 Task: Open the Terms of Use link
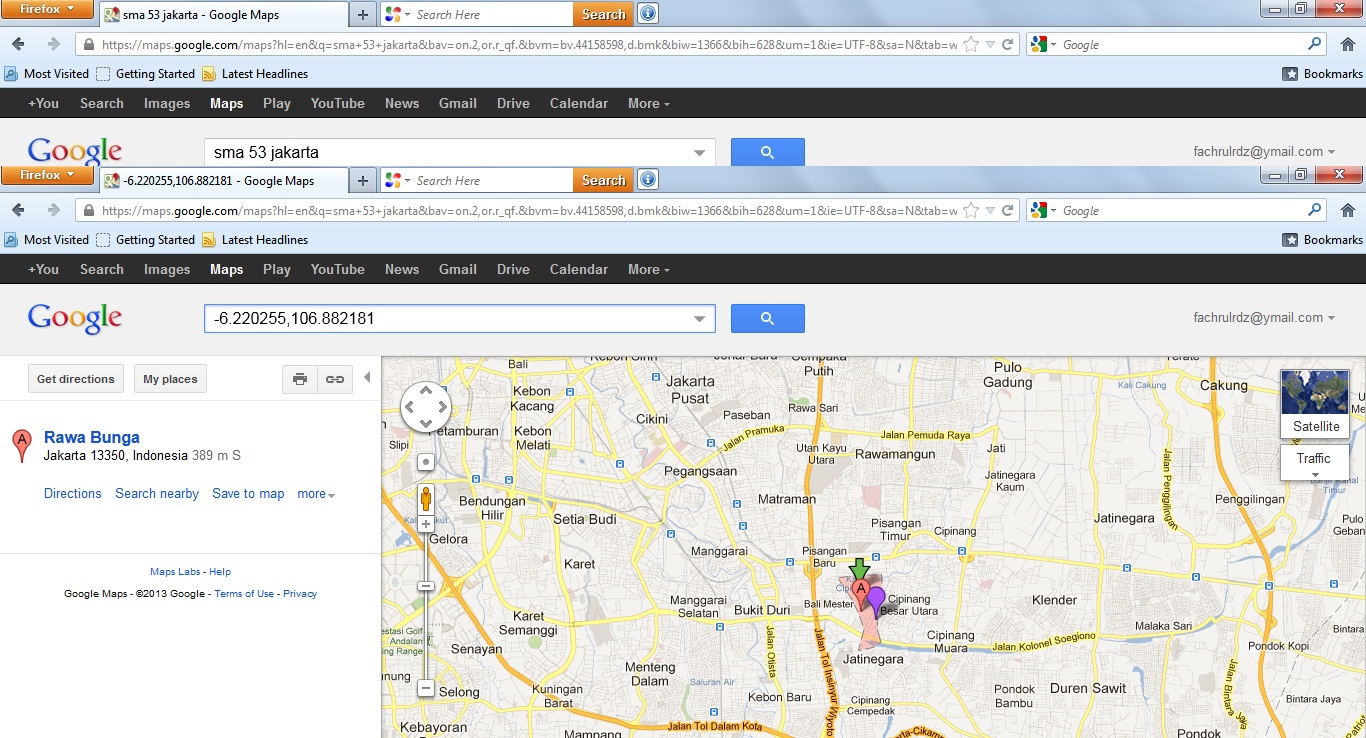point(244,594)
